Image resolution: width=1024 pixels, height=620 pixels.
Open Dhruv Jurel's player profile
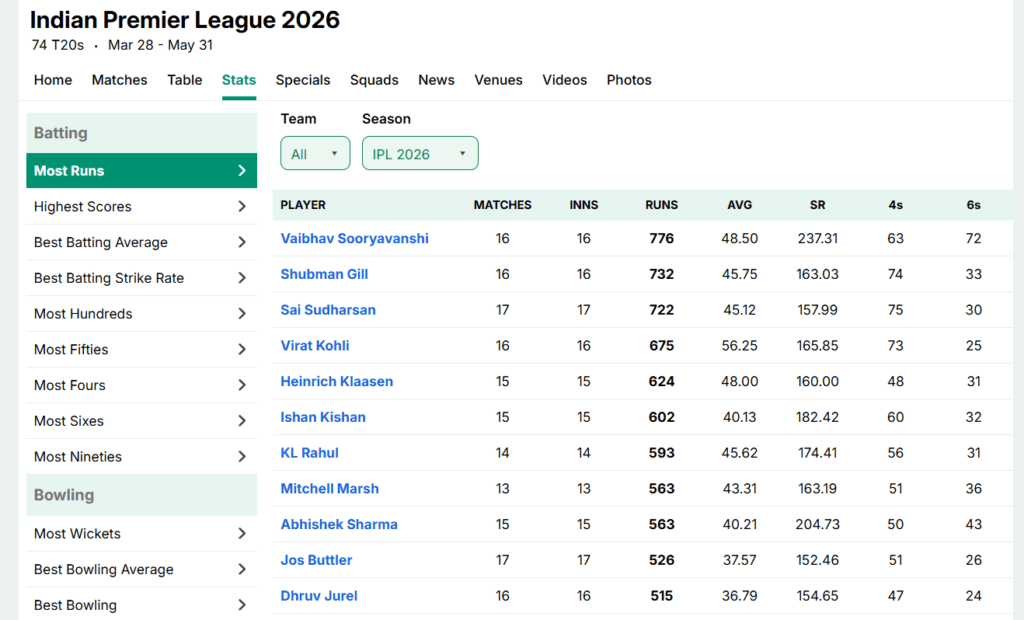click(319, 596)
